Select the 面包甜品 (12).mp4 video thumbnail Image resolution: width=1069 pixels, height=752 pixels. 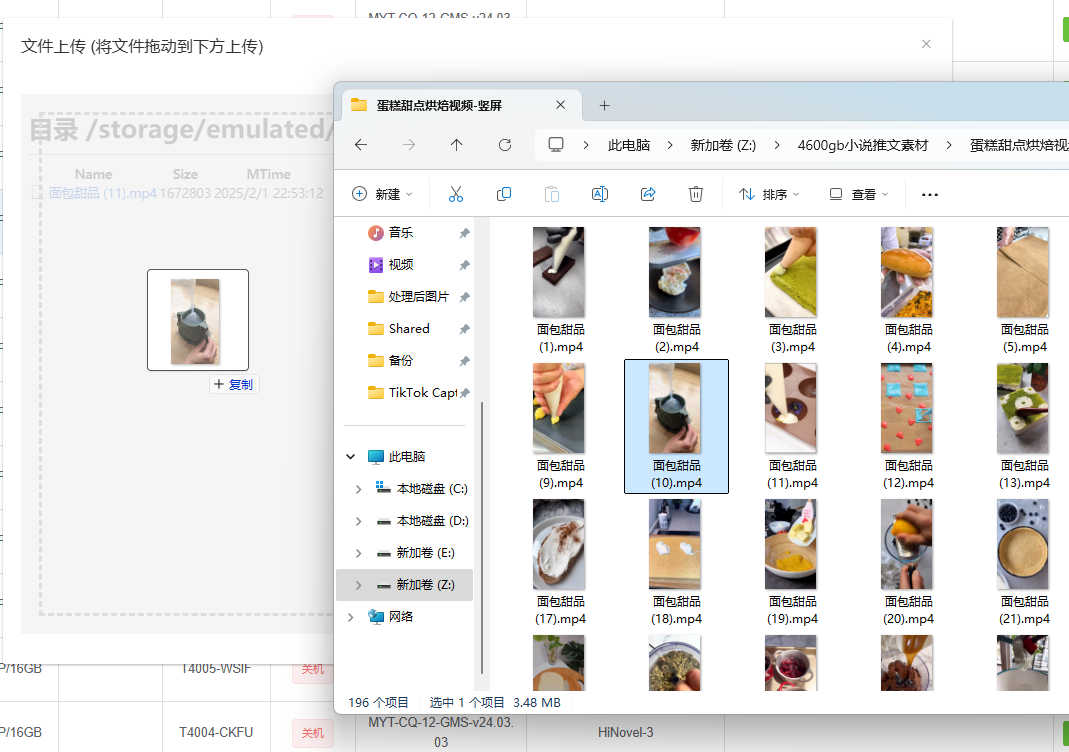[x=907, y=410]
